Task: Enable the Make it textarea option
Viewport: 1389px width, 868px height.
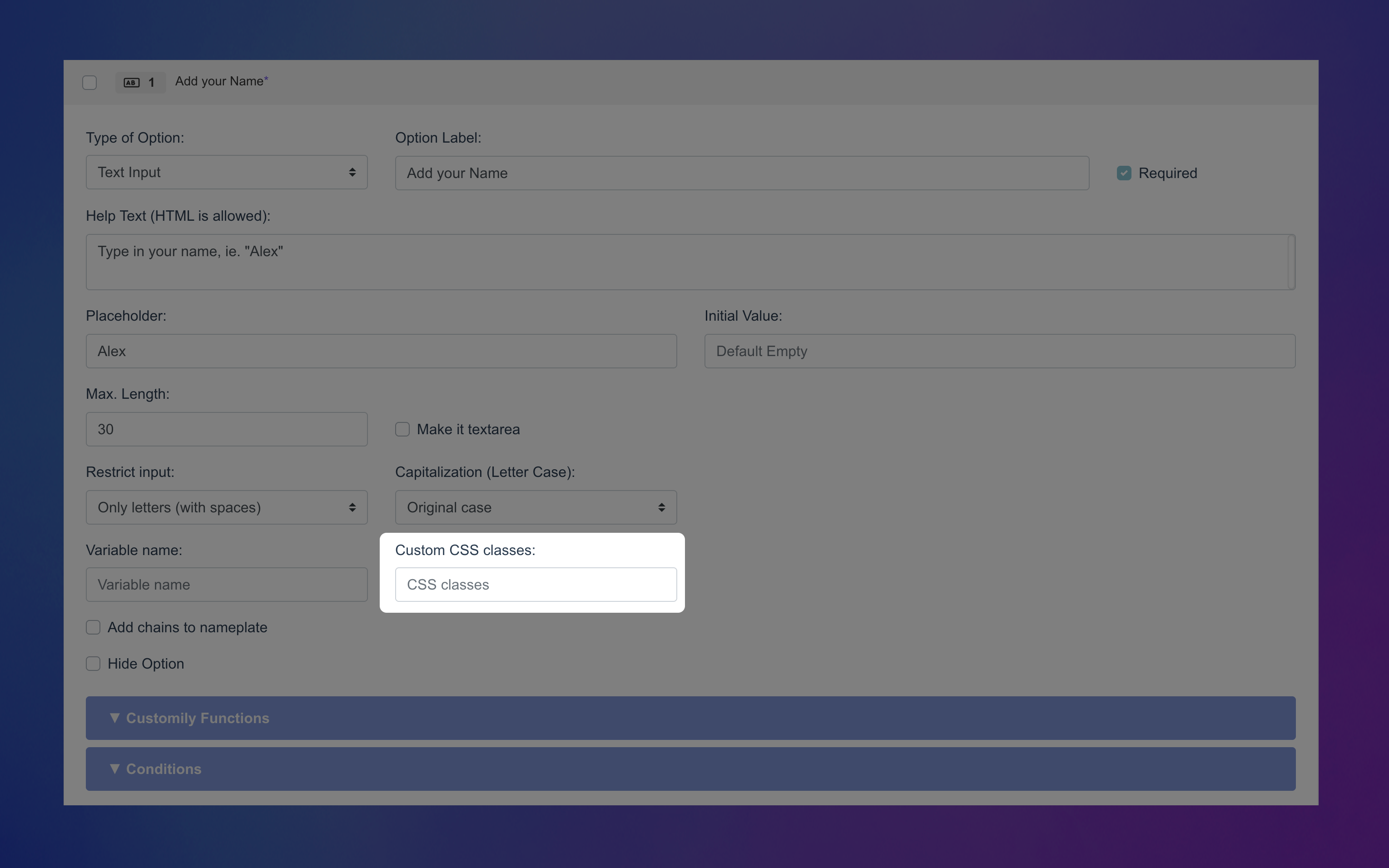Action: click(402, 429)
